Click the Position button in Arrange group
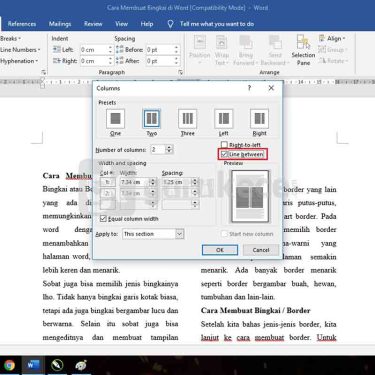Image resolution: width=375 pixels, height=375 pixels. click(x=200, y=50)
